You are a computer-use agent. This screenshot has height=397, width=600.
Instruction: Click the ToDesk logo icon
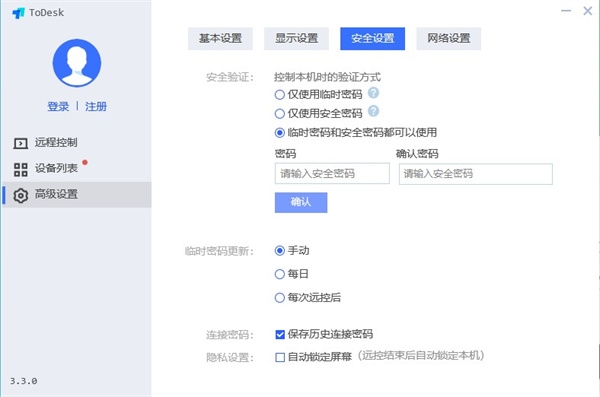[18, 13]
